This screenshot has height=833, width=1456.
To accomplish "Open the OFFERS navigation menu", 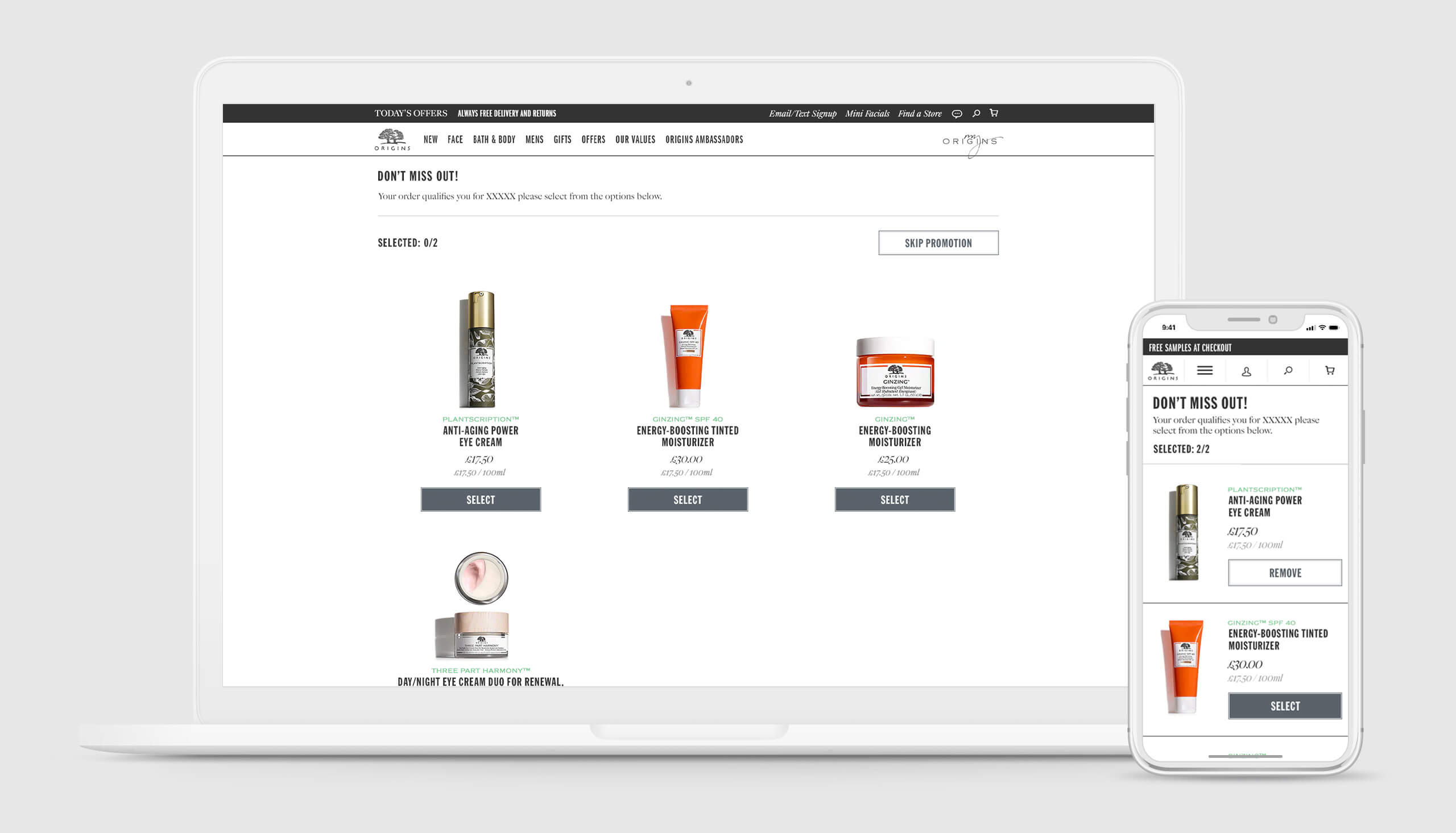I will coord(593,139).
